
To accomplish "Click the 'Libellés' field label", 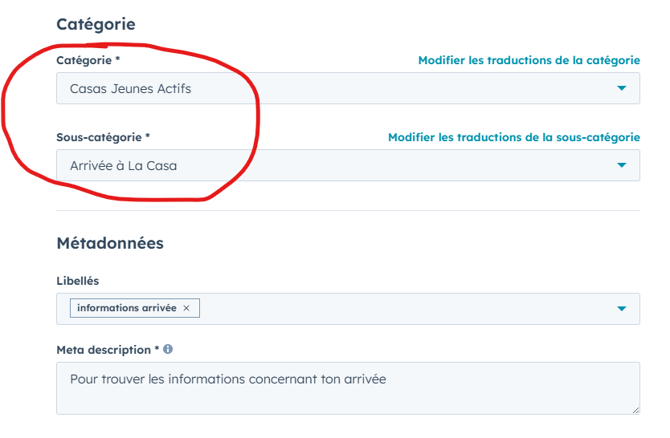I will [78, 281].
